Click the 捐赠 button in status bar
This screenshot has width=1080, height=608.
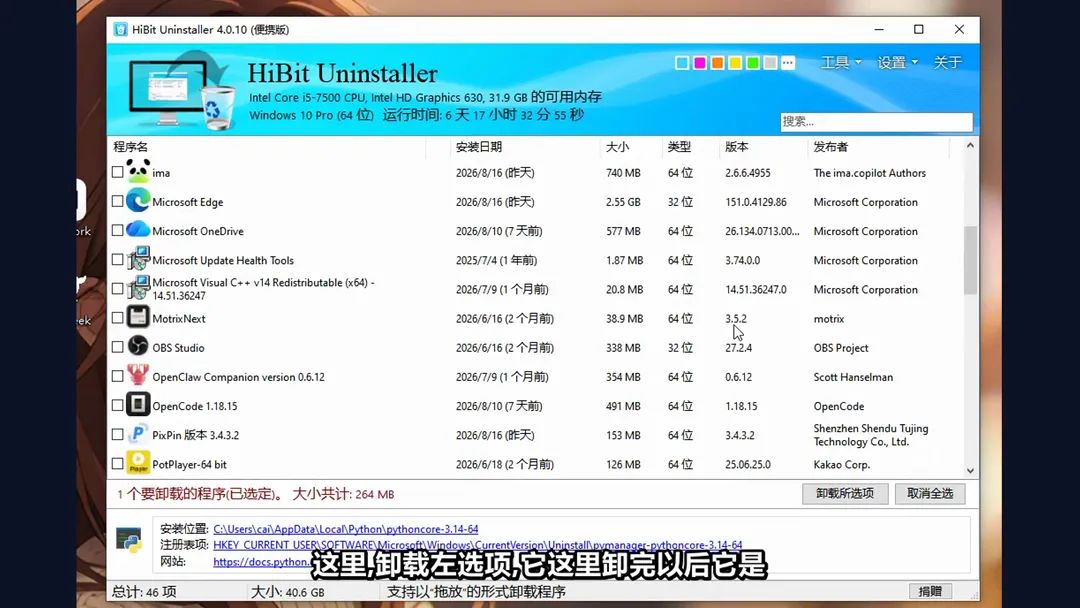930,591
